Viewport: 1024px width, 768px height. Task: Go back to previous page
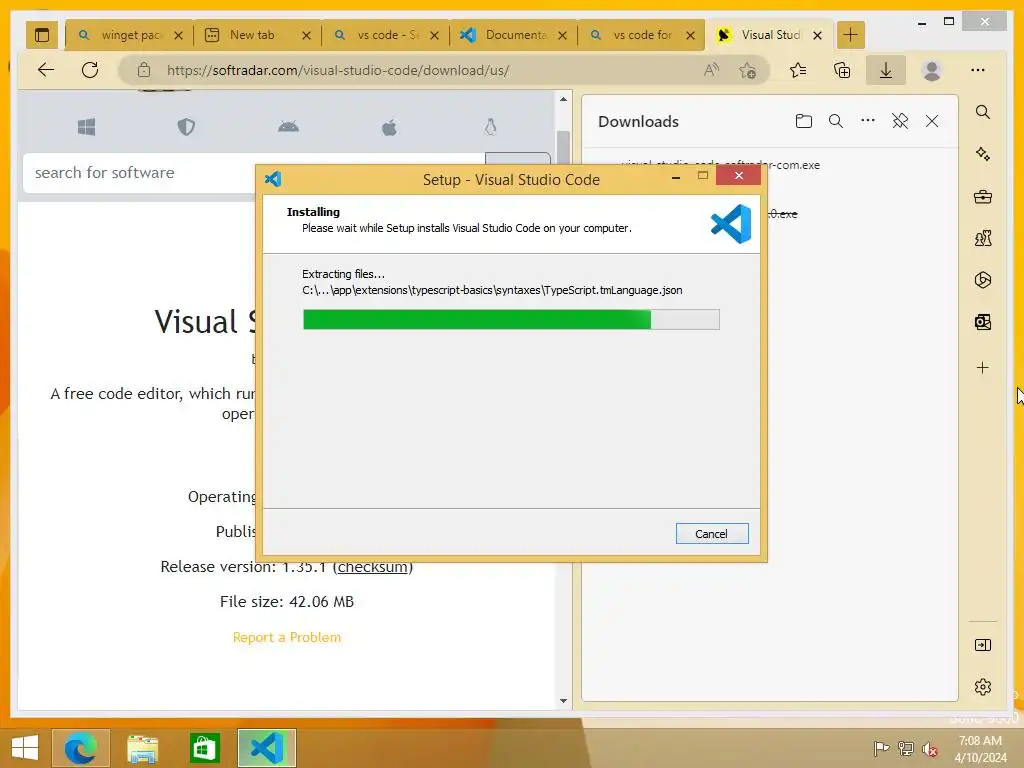[x=46, y=70]
